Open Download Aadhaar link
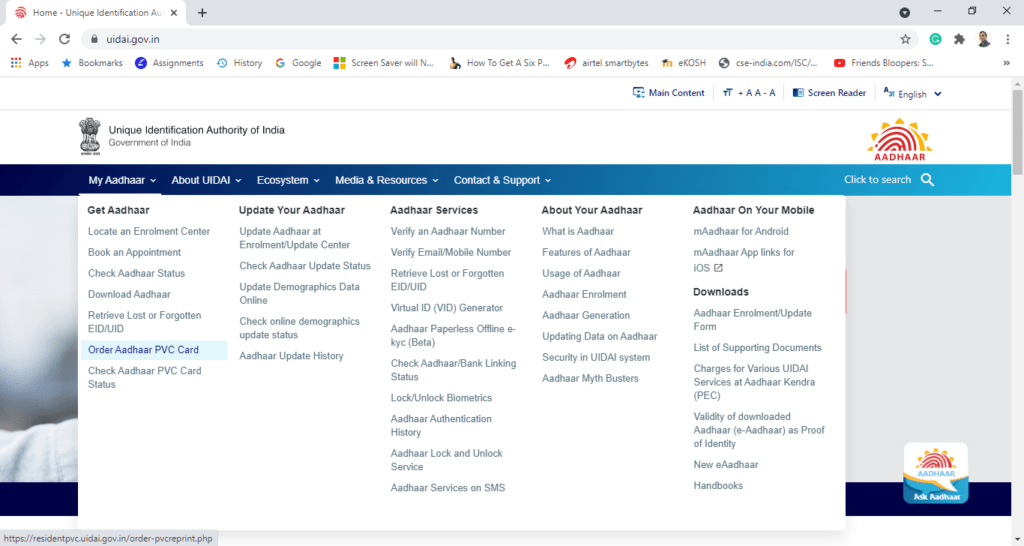 point(129,294)
